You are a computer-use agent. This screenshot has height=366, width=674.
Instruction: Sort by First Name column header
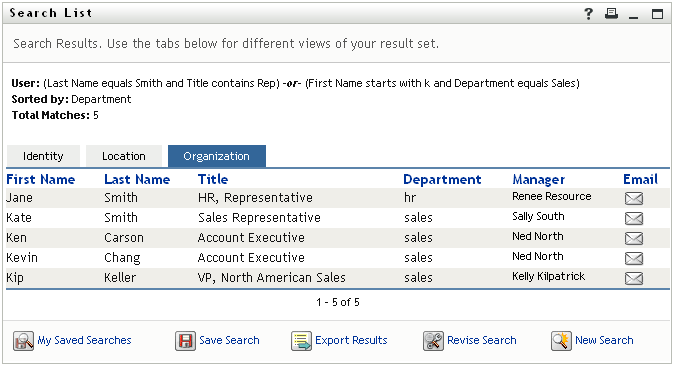tap(41, 179)
